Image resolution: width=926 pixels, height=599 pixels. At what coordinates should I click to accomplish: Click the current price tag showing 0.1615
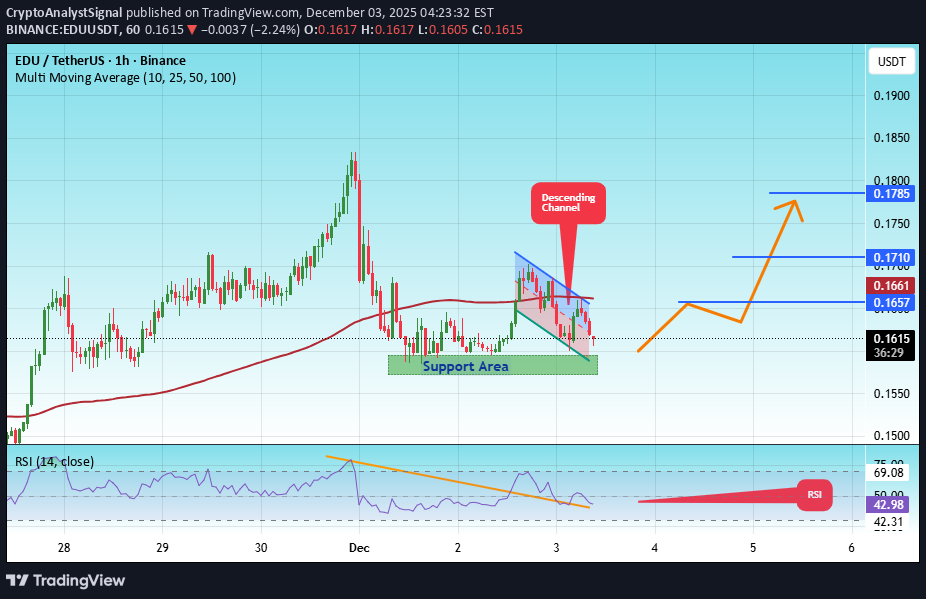coord(889,340)
